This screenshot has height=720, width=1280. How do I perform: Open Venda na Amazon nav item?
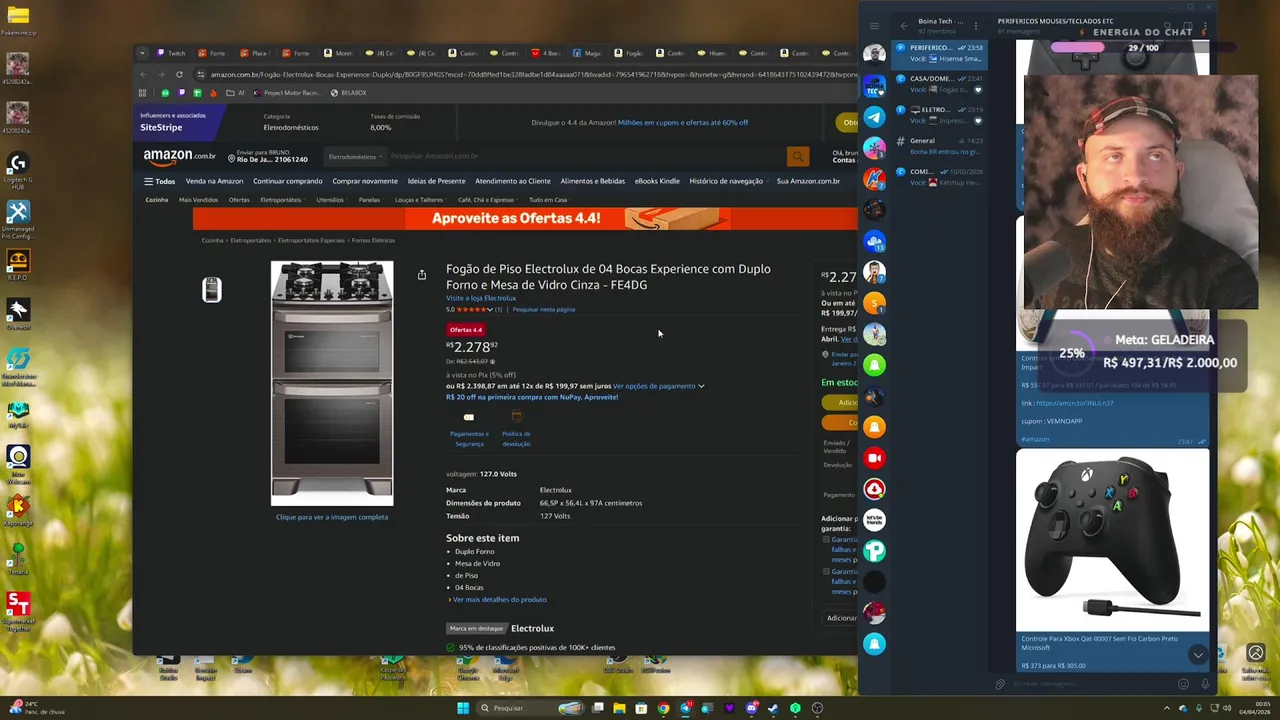(214, 181)
